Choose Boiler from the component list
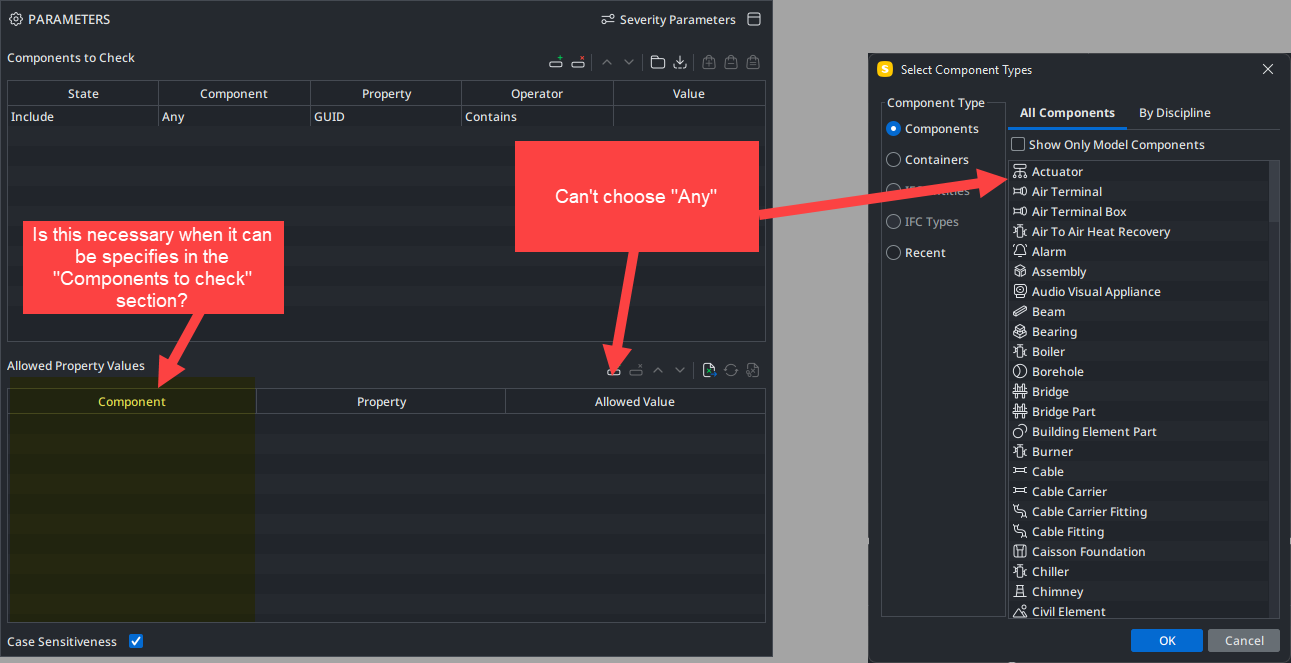The height and width of the screenshot is (663, 1291). [1139, 352]
